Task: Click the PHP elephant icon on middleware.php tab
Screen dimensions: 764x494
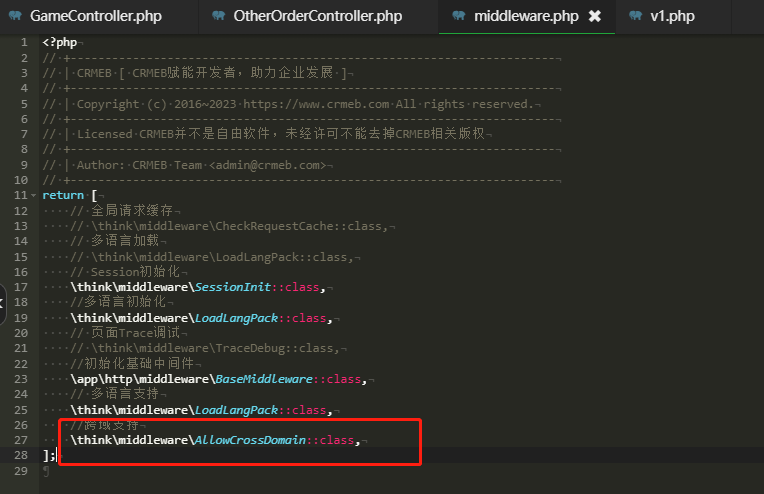Action: tap(459, 16)
